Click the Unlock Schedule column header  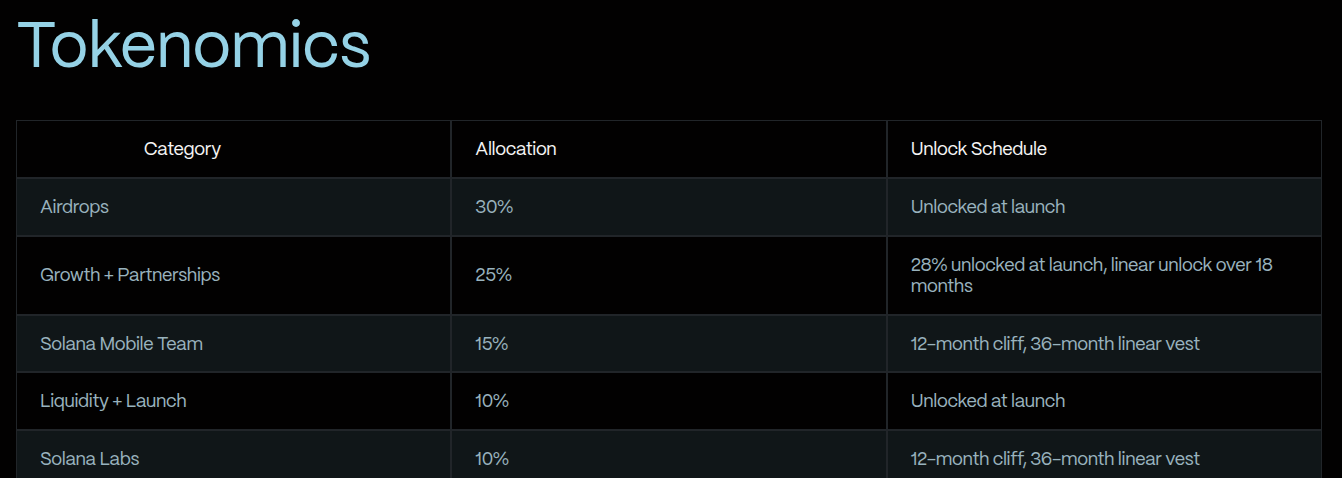pyautogui.click(x=979, y=149)
